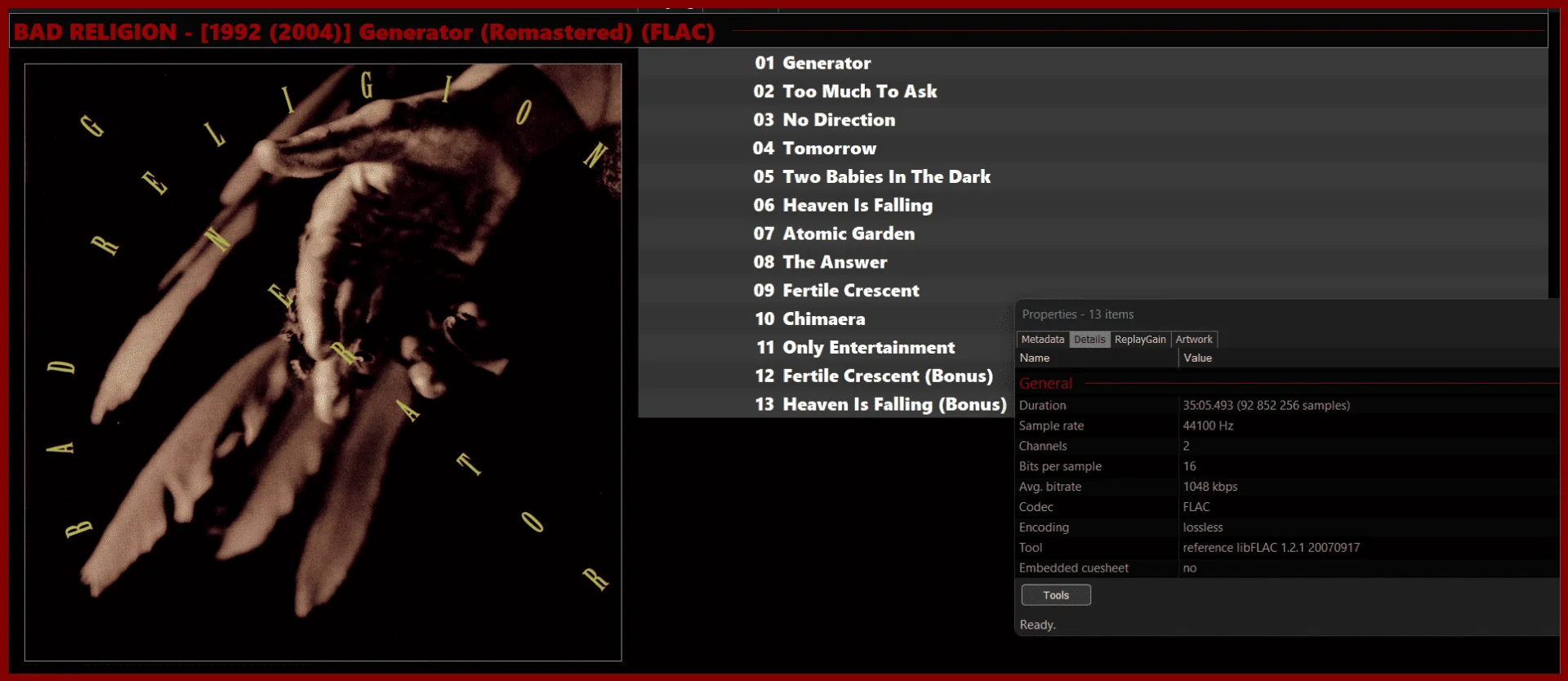Select the Tool property row
Image resolution: width=1568 pixels, height=681 pixels.
click(1288, 549)
